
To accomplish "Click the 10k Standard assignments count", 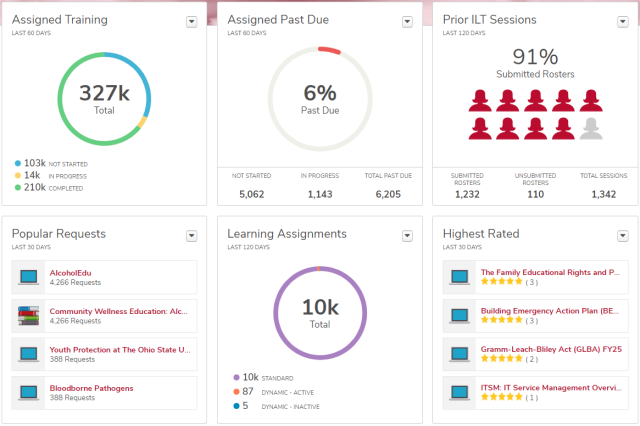I will [x=251, y=377].
